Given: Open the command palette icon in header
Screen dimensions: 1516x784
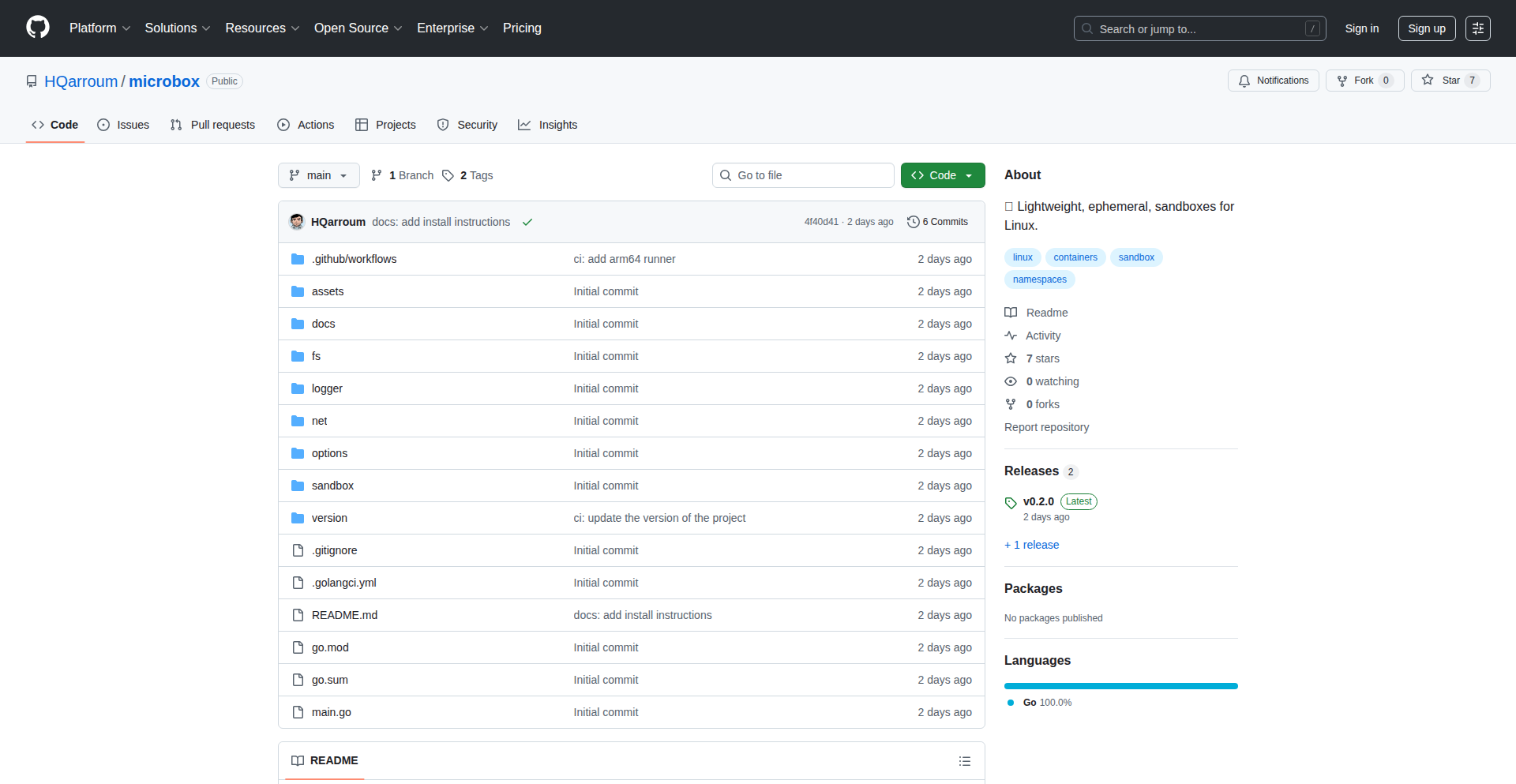Looking at the screenshot, I should (x=1477, y=28).
